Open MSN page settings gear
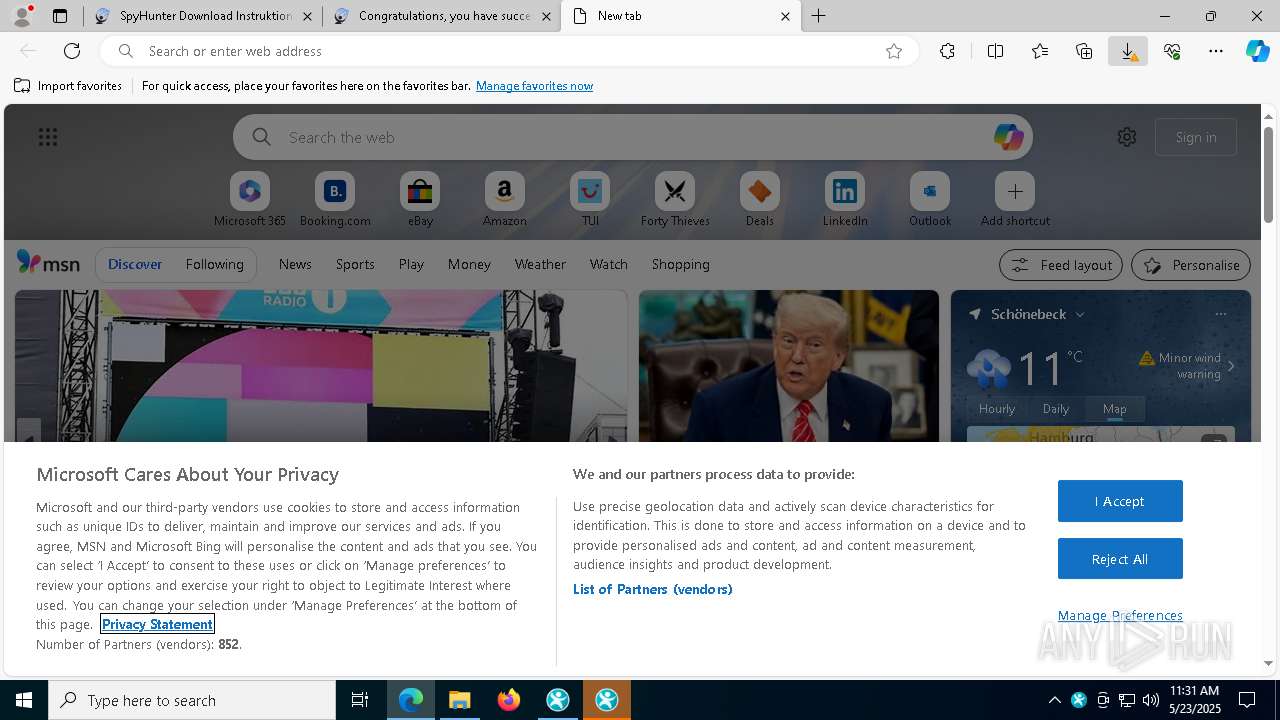Screen dimensions: 1280x720 click(1127, 137)
